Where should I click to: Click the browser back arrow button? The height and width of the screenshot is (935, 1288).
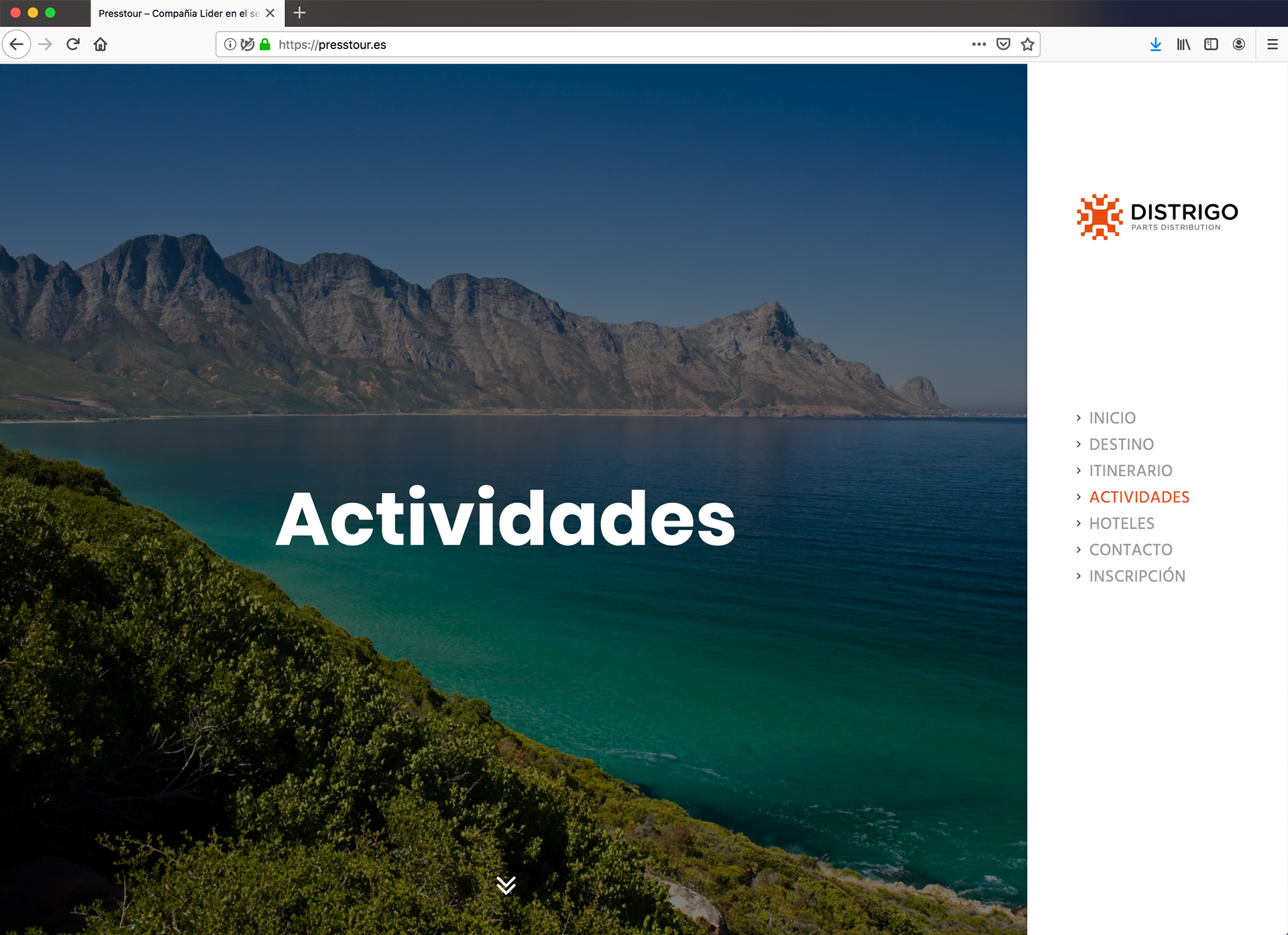[17, 44]
